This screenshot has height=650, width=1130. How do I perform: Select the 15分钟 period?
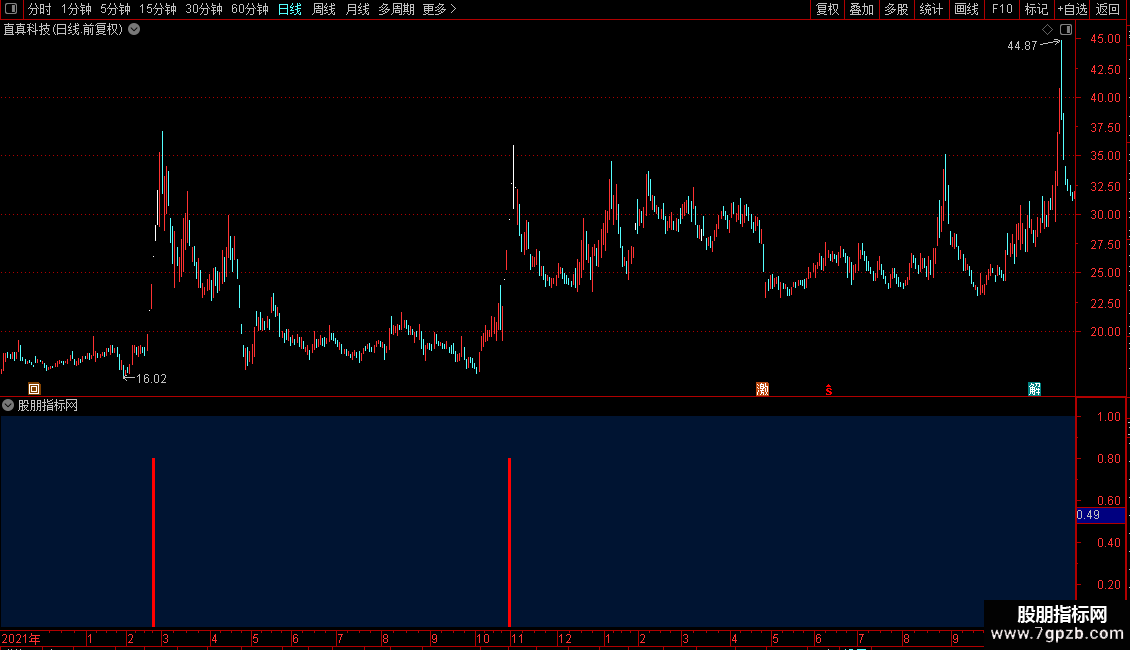point(157,9)
